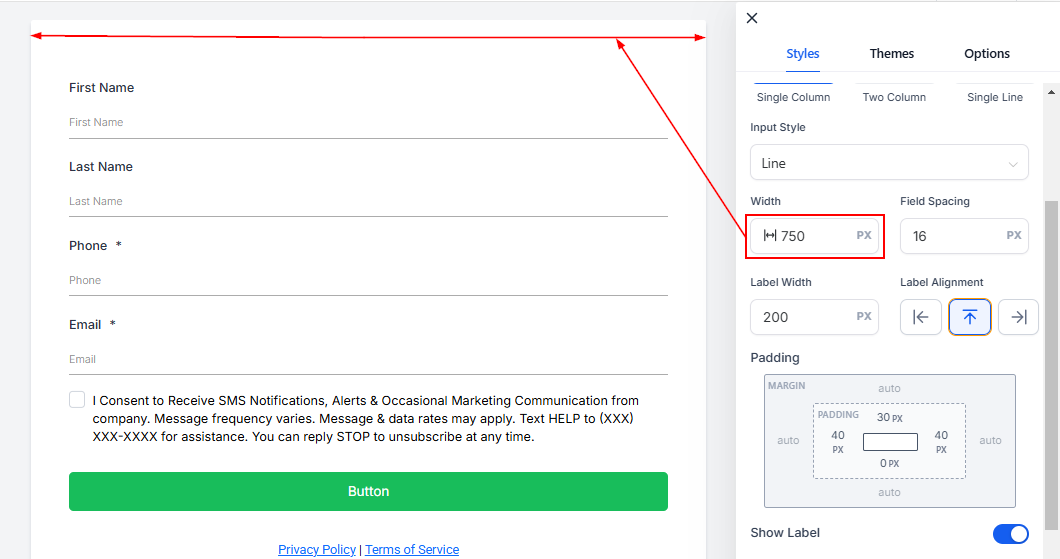The height and width of the screenshot is (559, 1060).
Task: Open the Terms of Service link
Action: click(412, 550)
